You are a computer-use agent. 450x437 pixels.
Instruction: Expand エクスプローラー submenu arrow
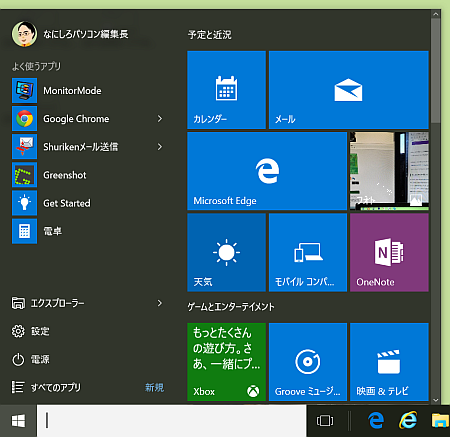click(160, 303)
